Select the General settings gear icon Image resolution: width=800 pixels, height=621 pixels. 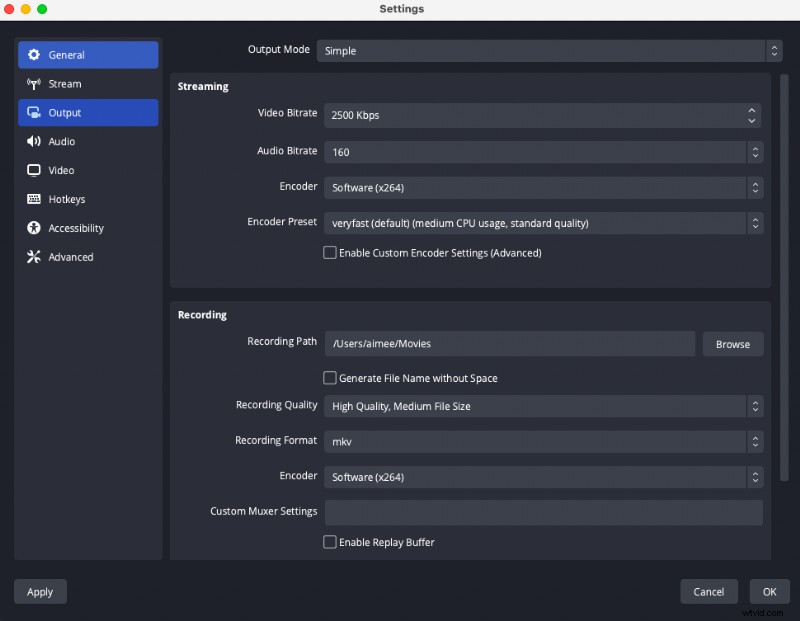(35, 54)
